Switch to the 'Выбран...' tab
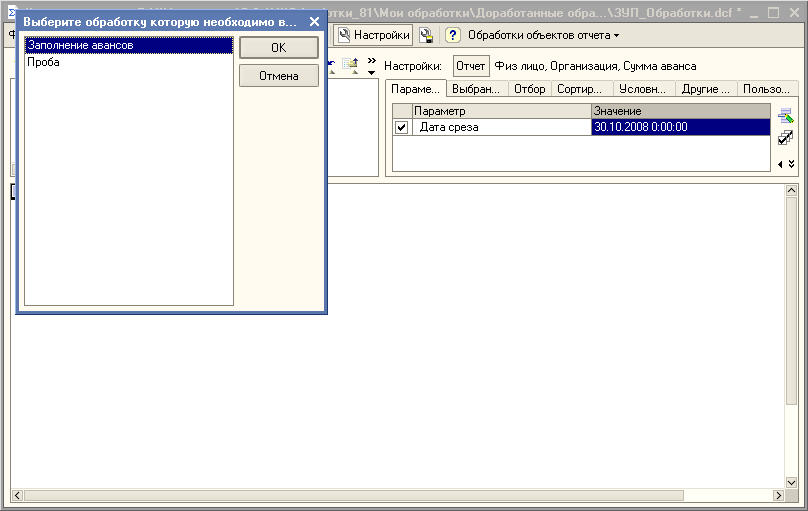 point(476,89)
